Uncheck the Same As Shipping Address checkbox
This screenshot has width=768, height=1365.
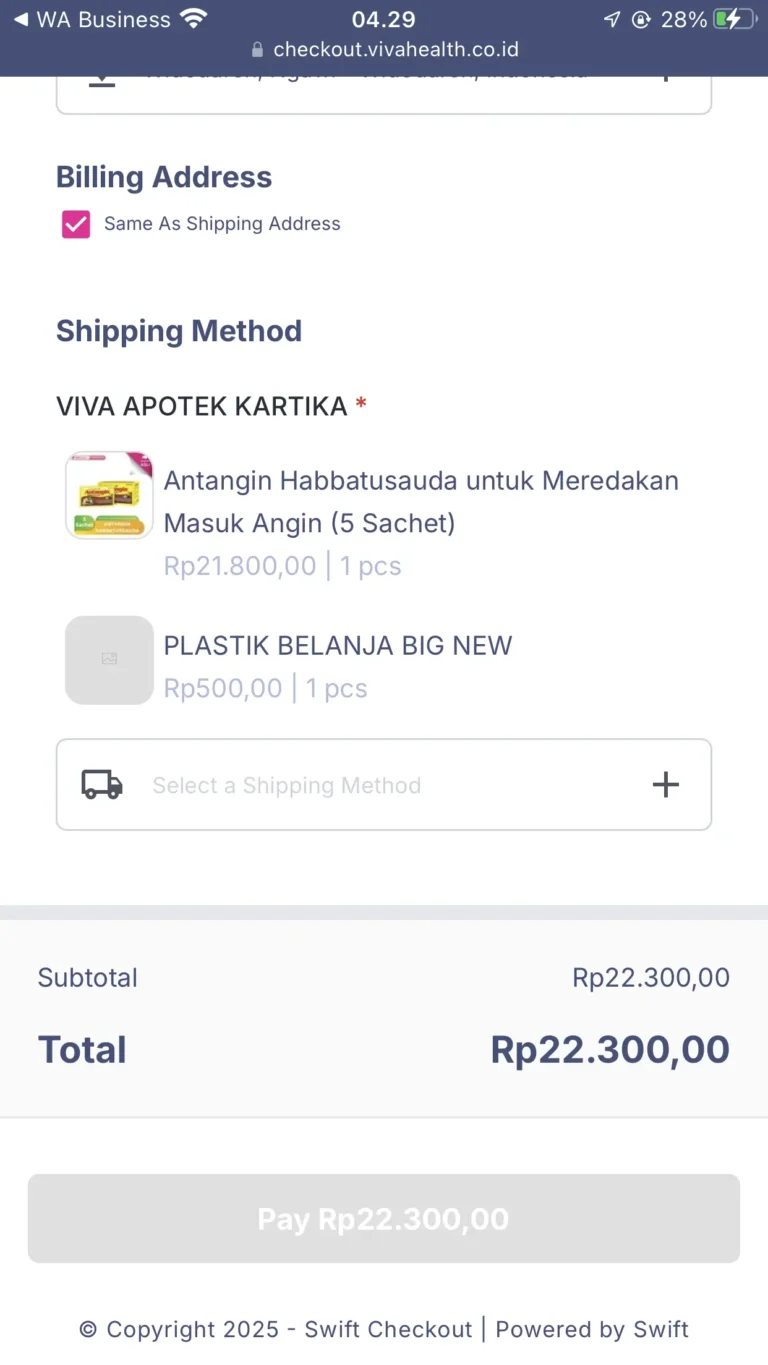click(x=76, y=224)
